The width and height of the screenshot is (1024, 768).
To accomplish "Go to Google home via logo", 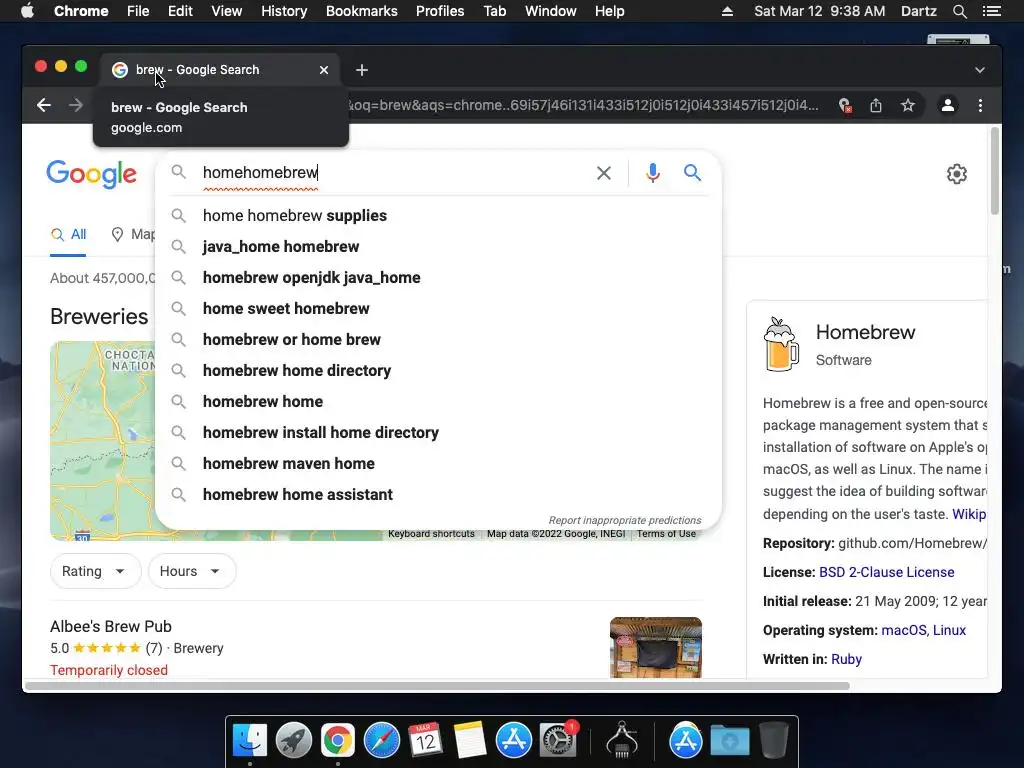I will [91, 174].
